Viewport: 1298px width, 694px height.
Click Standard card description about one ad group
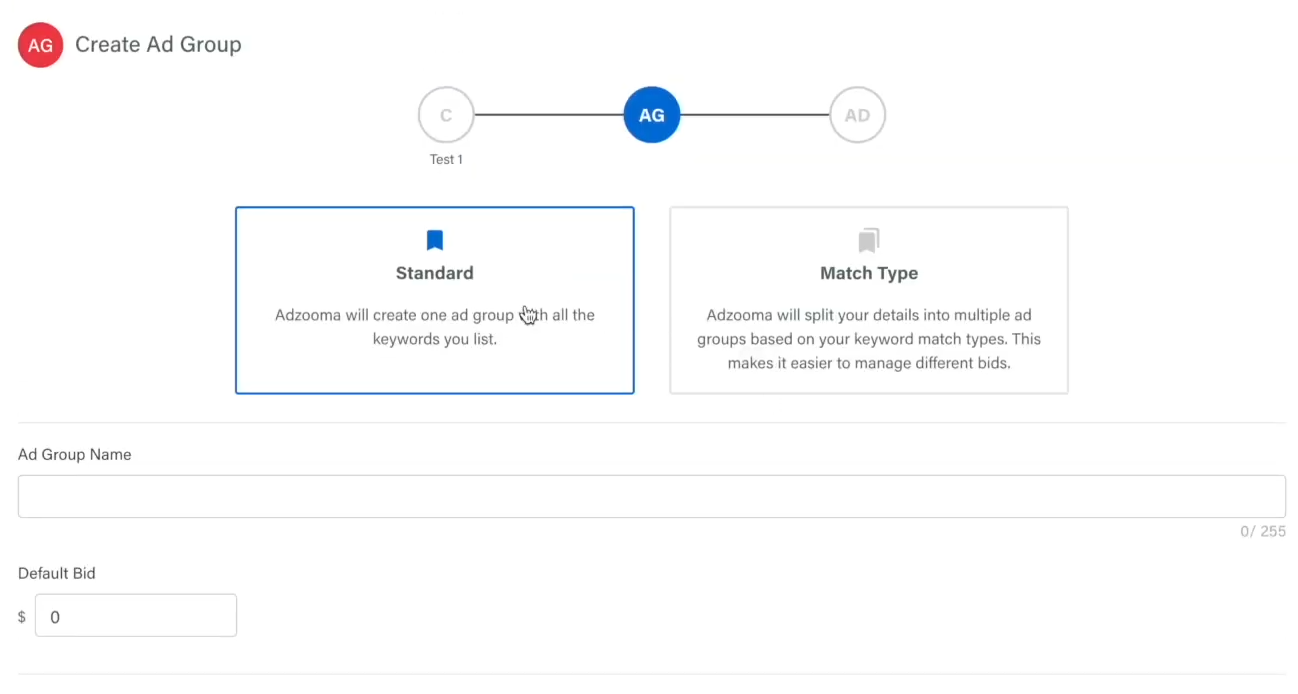pos(435,327)
